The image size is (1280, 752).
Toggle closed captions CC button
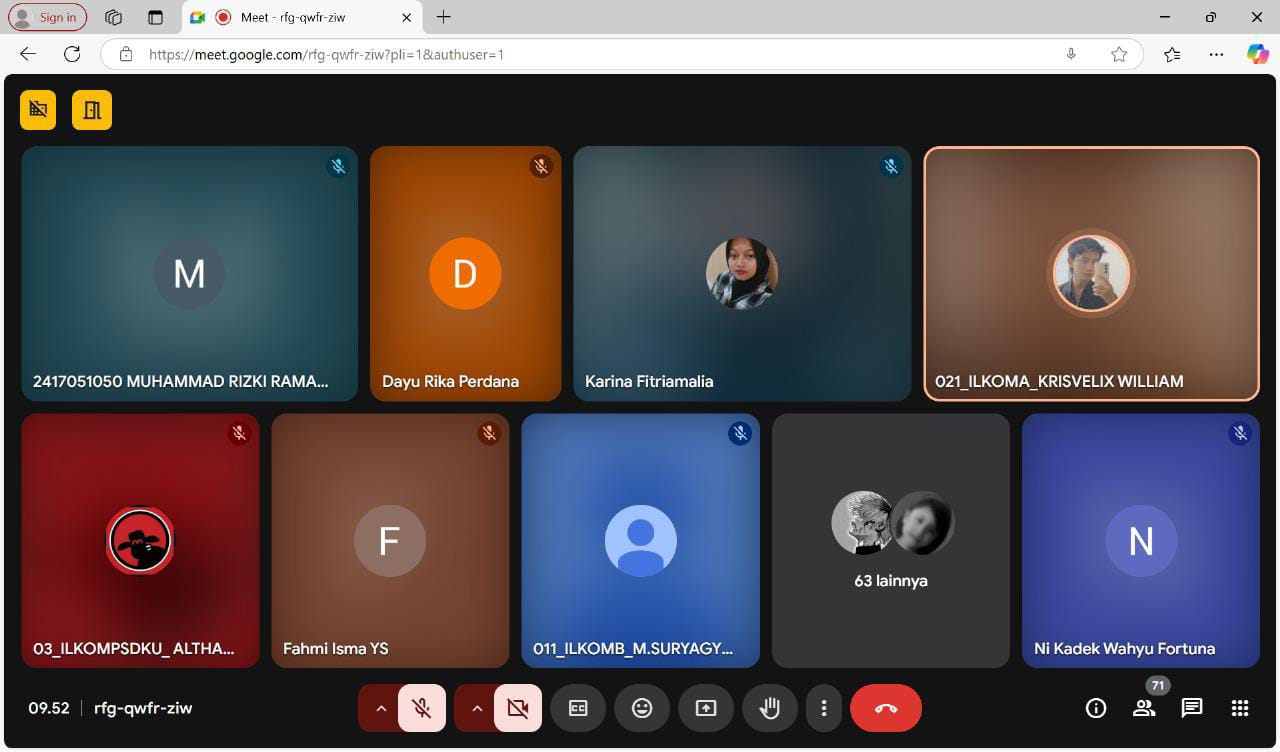578,708
